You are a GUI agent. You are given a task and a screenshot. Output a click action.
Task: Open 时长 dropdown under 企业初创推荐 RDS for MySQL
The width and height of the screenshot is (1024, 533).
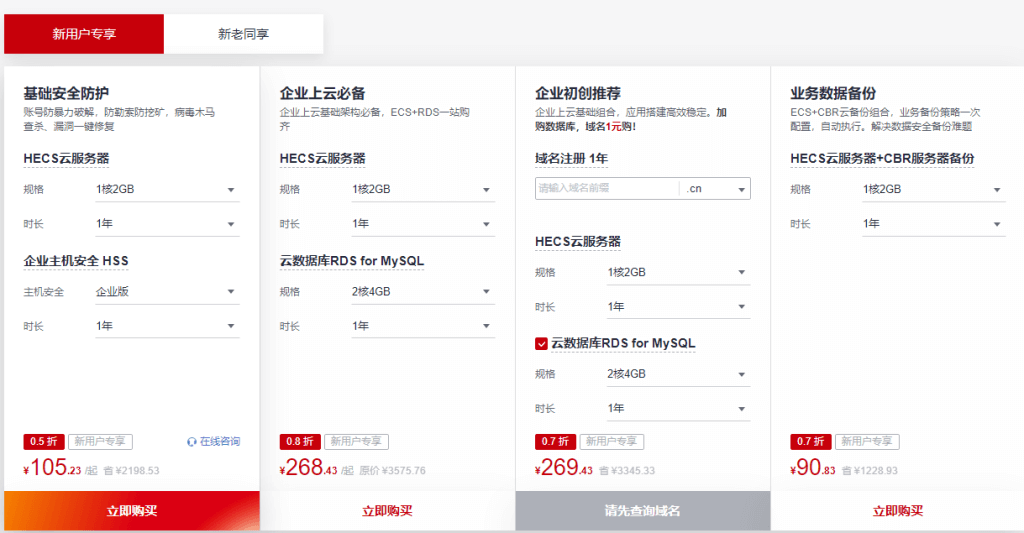click(x=679, y=409)
